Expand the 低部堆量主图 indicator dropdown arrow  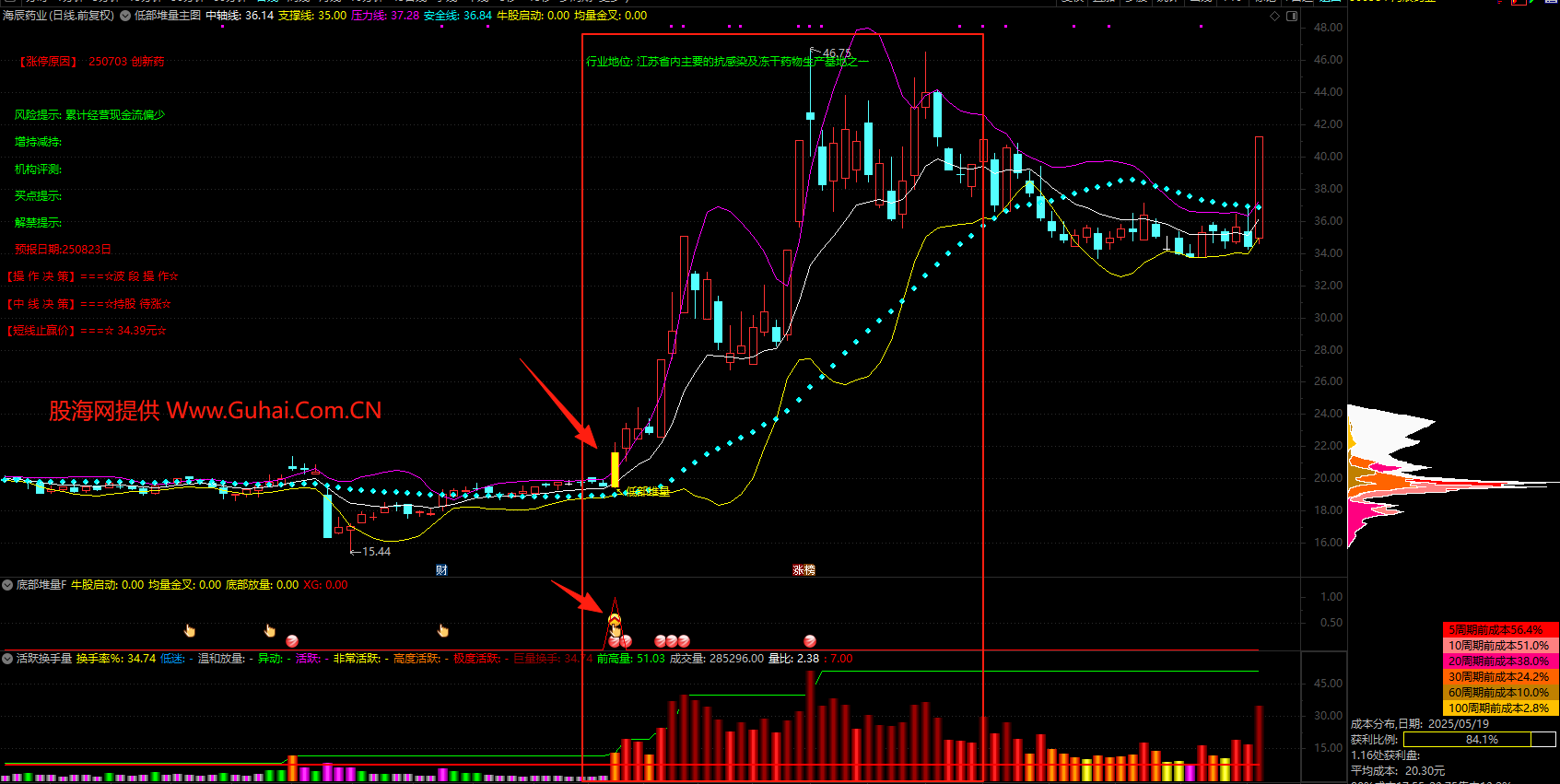click(x=125, y=16)
